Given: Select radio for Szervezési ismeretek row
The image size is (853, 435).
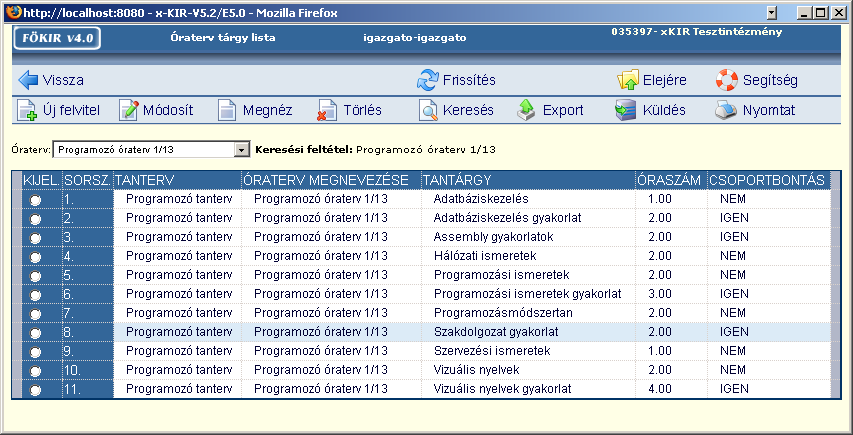Looking at the screenshot, I should (x=35, y=352).
